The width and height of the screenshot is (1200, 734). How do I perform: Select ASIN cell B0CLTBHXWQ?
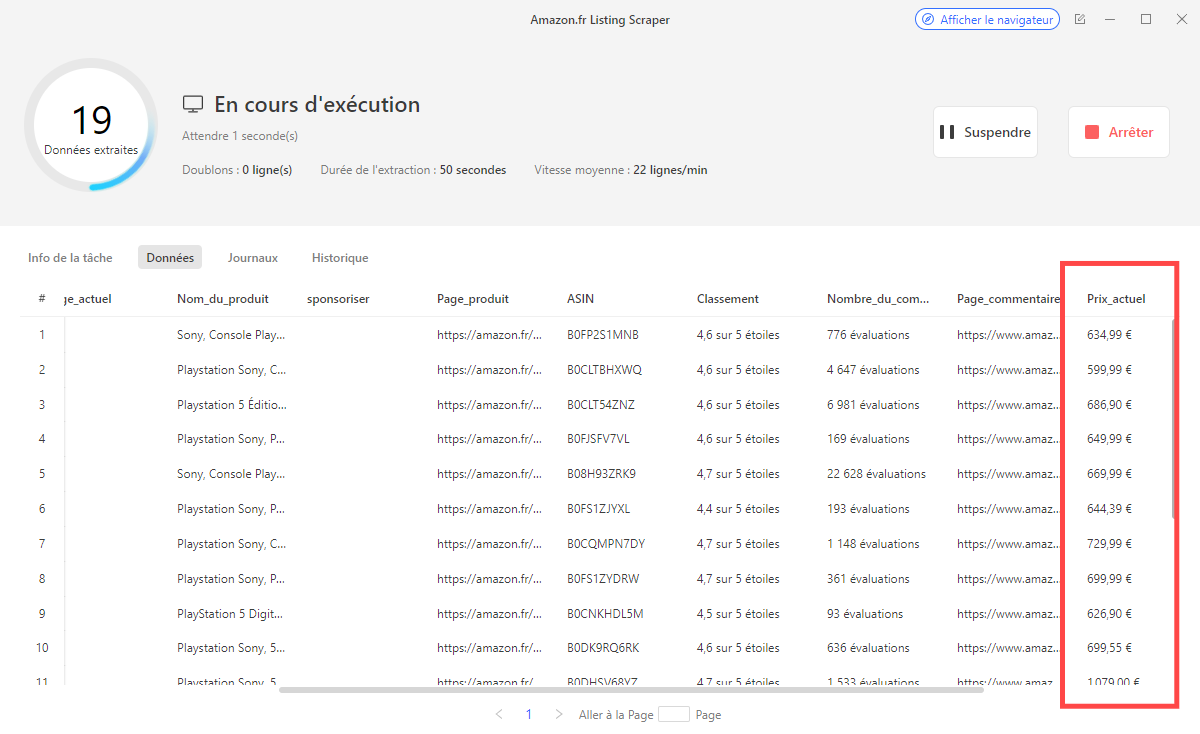[x=605, y=370]
